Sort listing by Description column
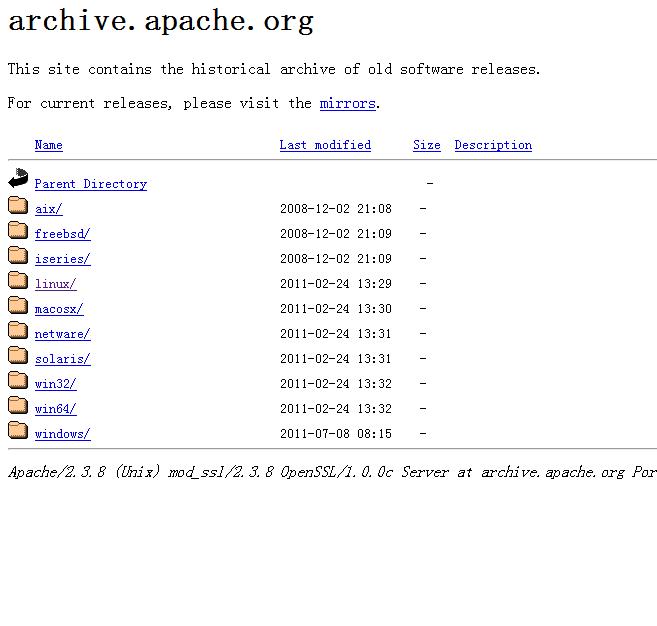This screenshot has width=657, height=626. click(493, 145)
